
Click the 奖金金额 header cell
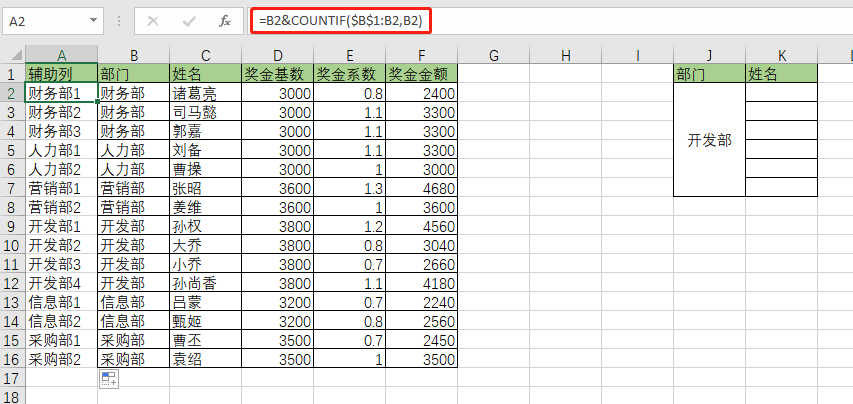click(422, 73)
